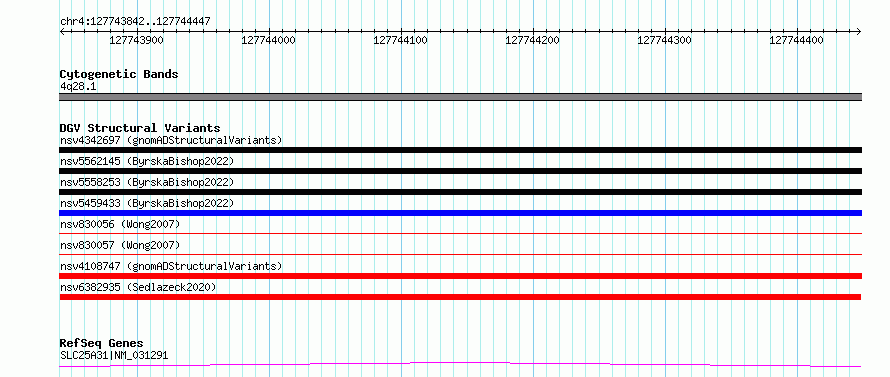Select the RefSeq Genes track title
Screen dimensions: 890x377
[x=102, y=343]
